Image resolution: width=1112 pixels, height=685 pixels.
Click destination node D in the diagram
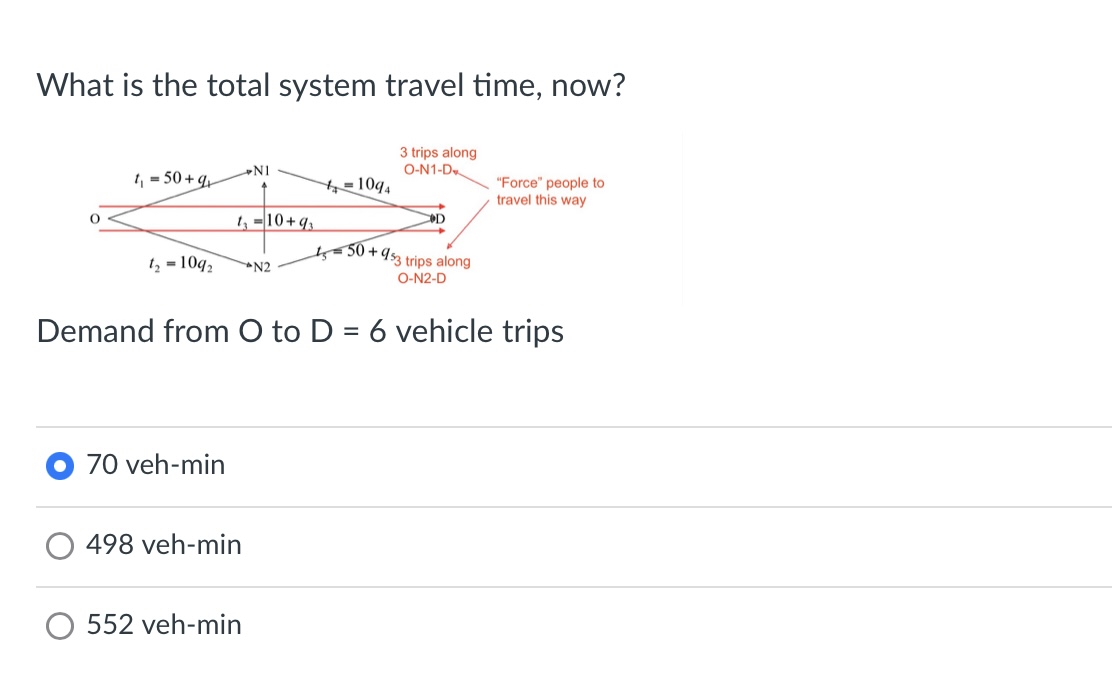436,217
